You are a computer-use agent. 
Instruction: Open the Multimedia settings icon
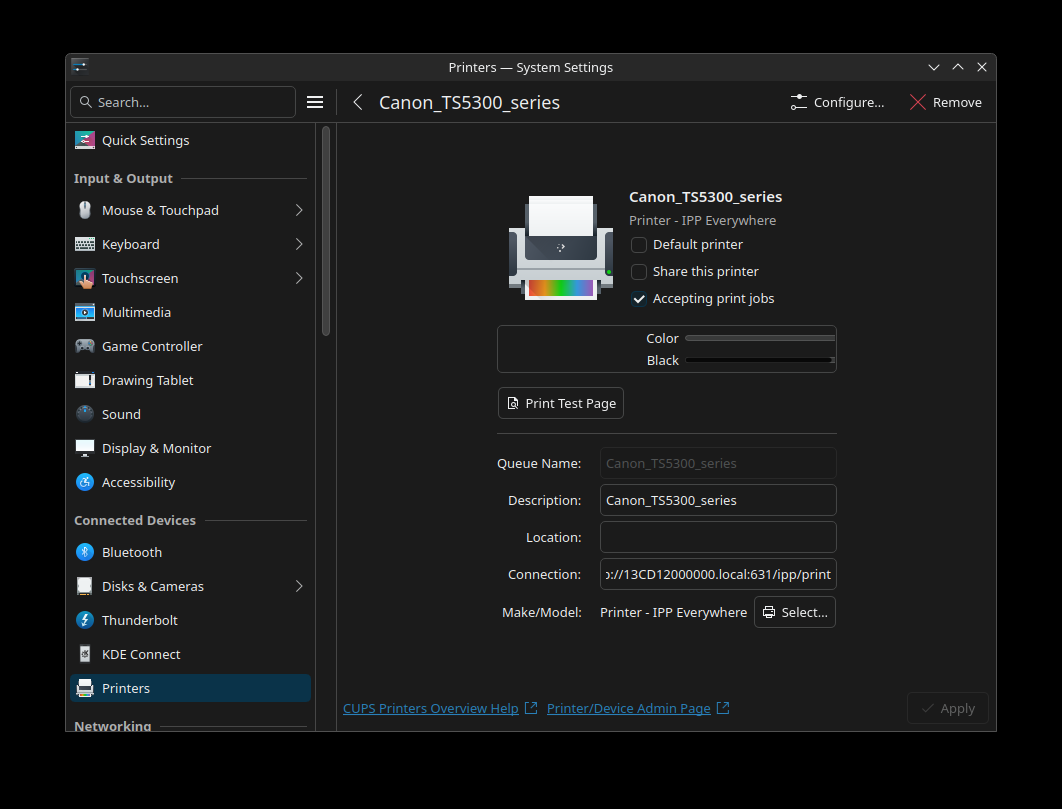tap(85, 312)
